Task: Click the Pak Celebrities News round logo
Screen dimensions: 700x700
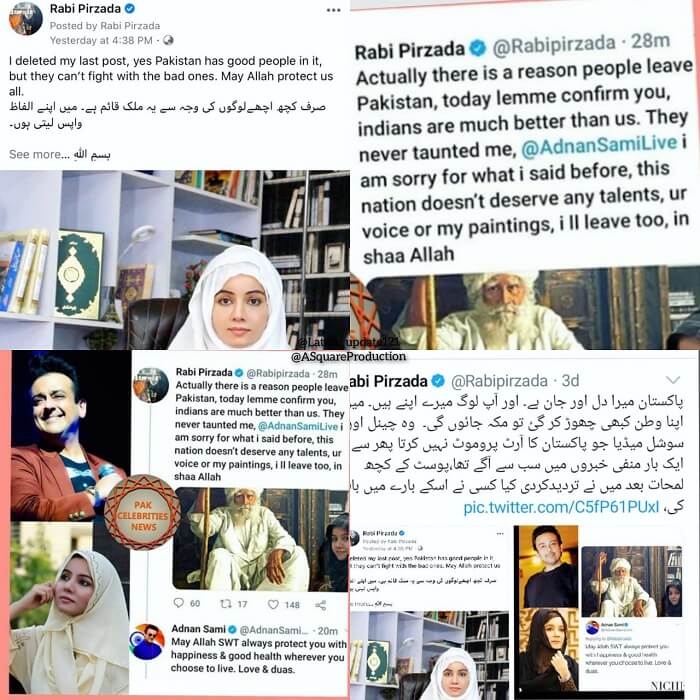Action: click(142, 512)
